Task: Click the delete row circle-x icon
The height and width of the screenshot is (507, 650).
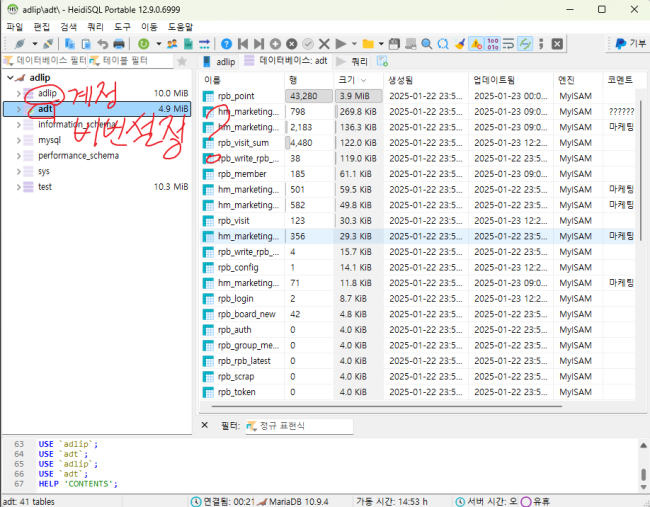Action: point(292,44)
